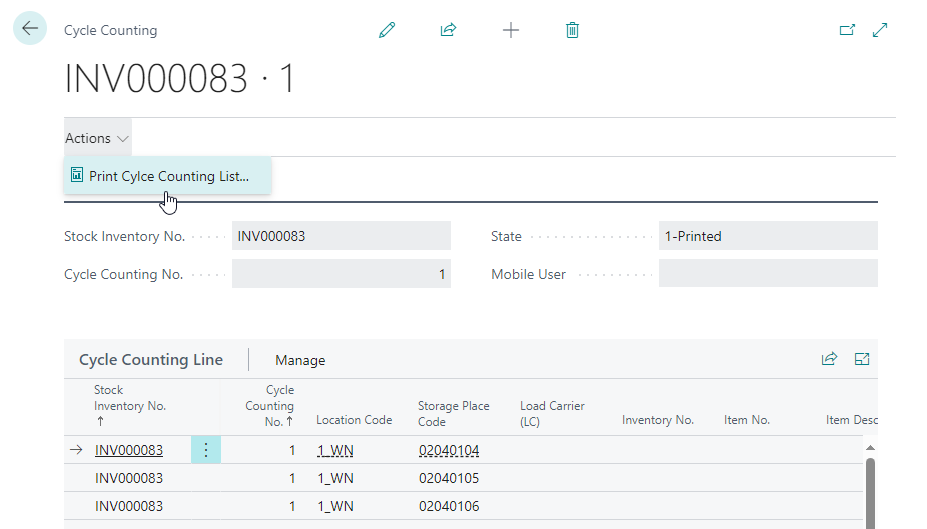927x529 pixels.
Task: Share the Cycle Counting Line list
Action: [x=829, y=359]
